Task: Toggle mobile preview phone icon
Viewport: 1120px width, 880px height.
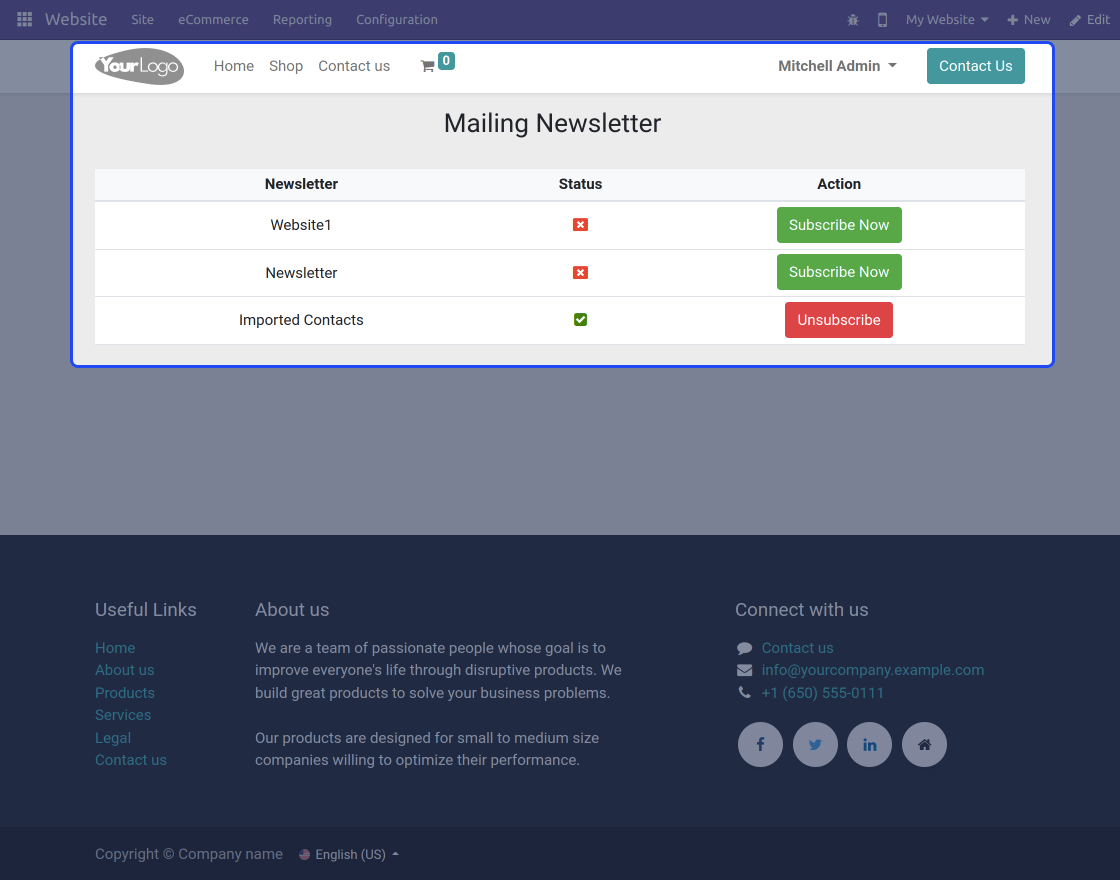Action: click(x=882, y=20)
